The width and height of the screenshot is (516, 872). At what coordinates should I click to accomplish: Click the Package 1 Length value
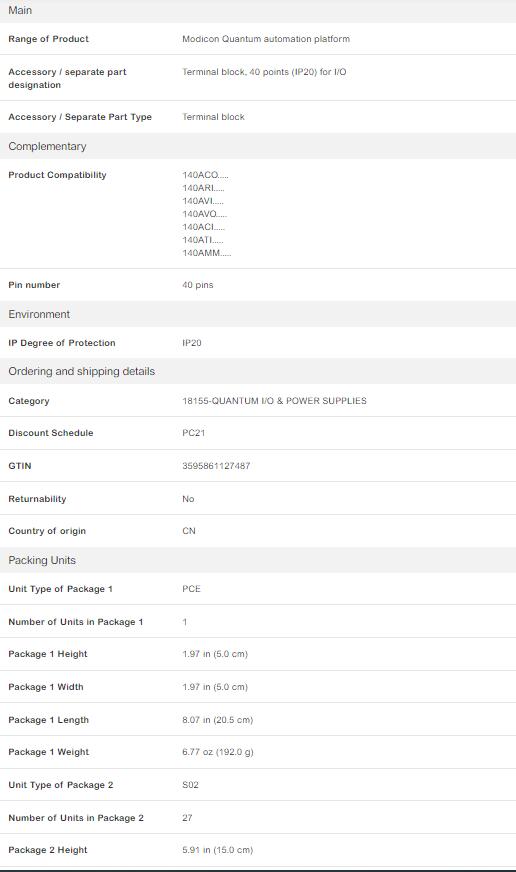(217, 720)
